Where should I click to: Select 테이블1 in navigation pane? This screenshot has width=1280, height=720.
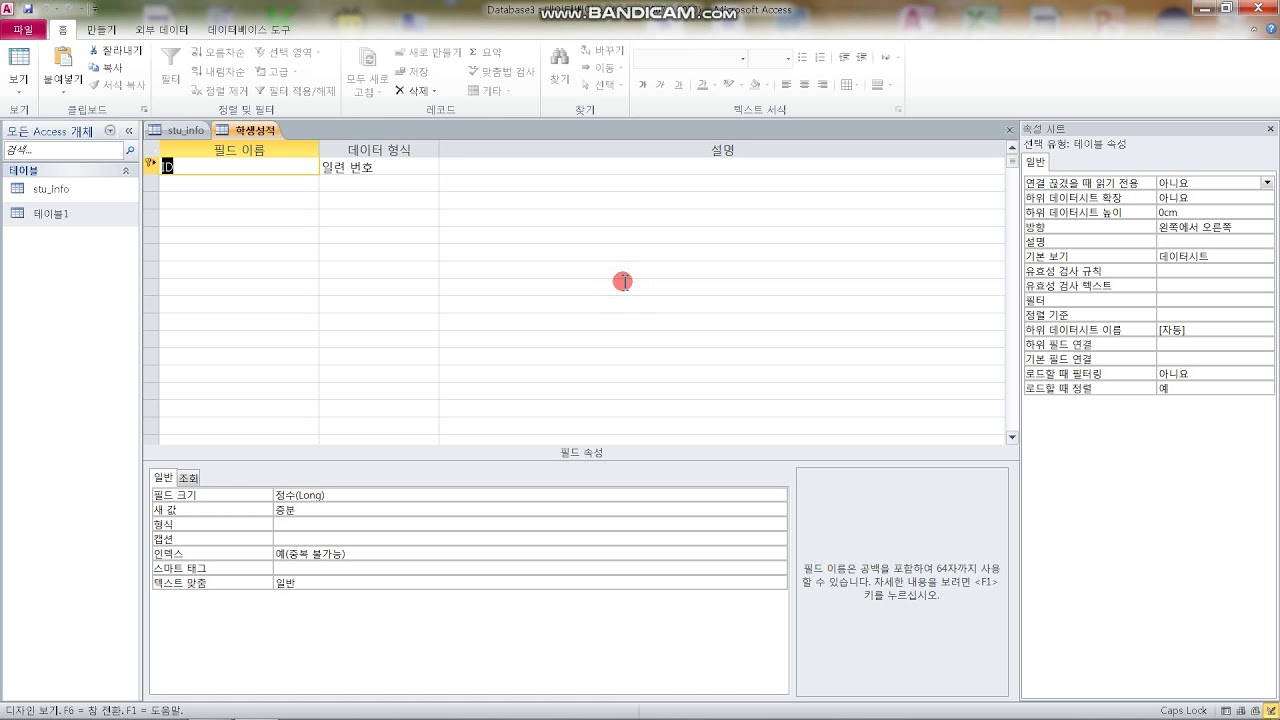pyautogui.click(x=70, y=214)
